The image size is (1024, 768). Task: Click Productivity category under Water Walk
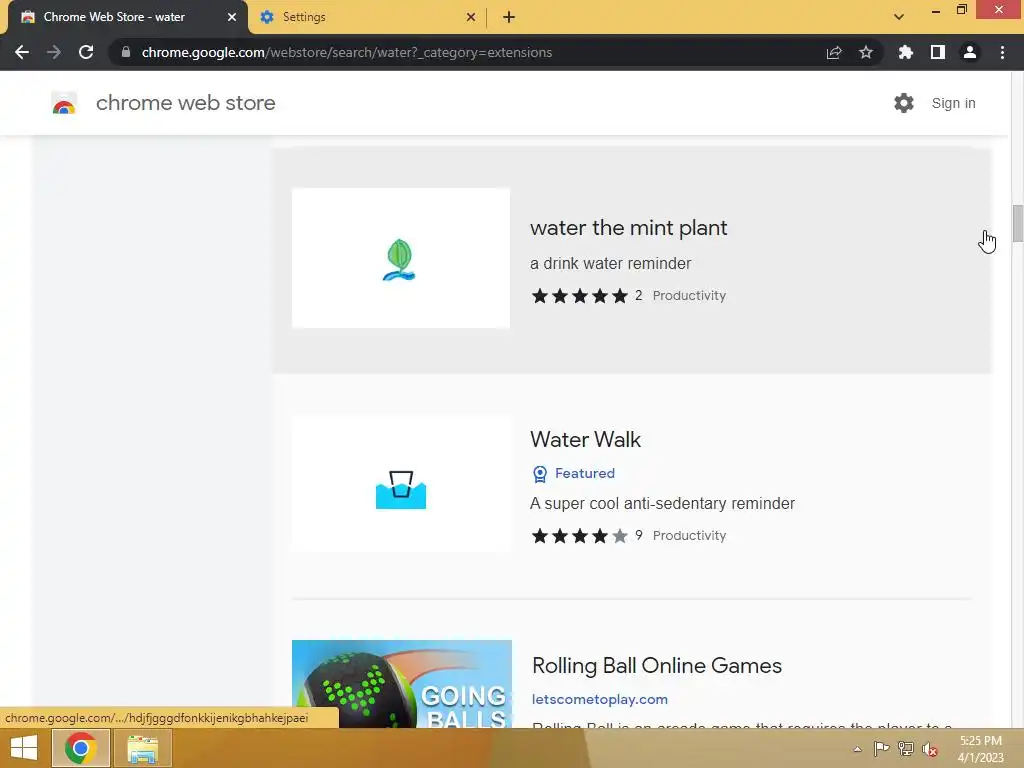[x=689, y=536]
